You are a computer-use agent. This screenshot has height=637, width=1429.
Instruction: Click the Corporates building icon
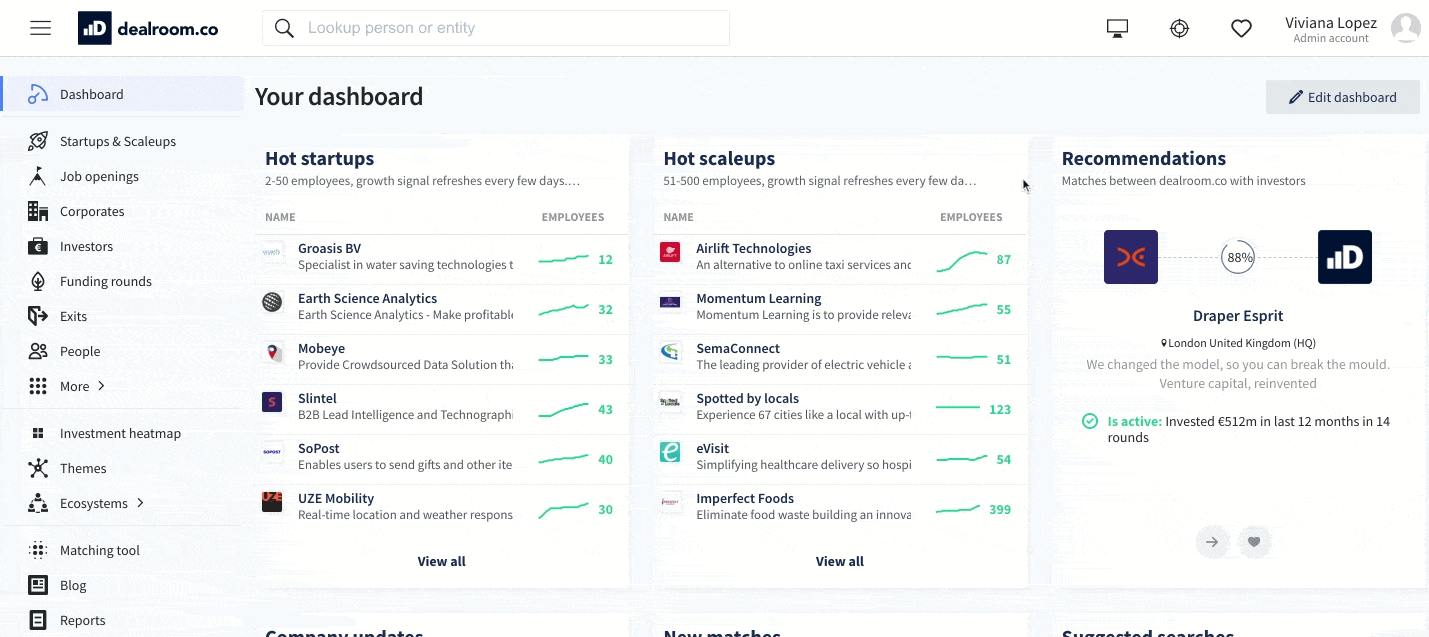[x=38, y=211]
